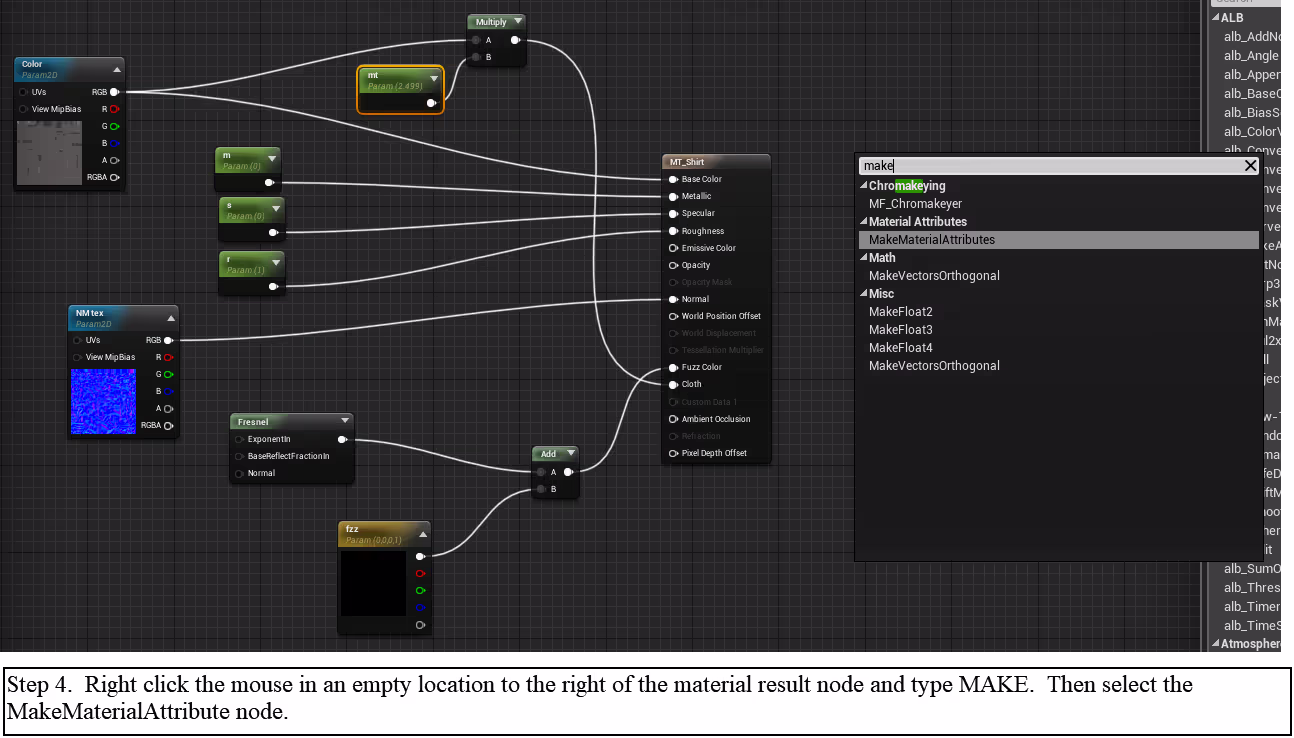Click the MT_Shirt Fuzz Color pin

tap(673, 367)
